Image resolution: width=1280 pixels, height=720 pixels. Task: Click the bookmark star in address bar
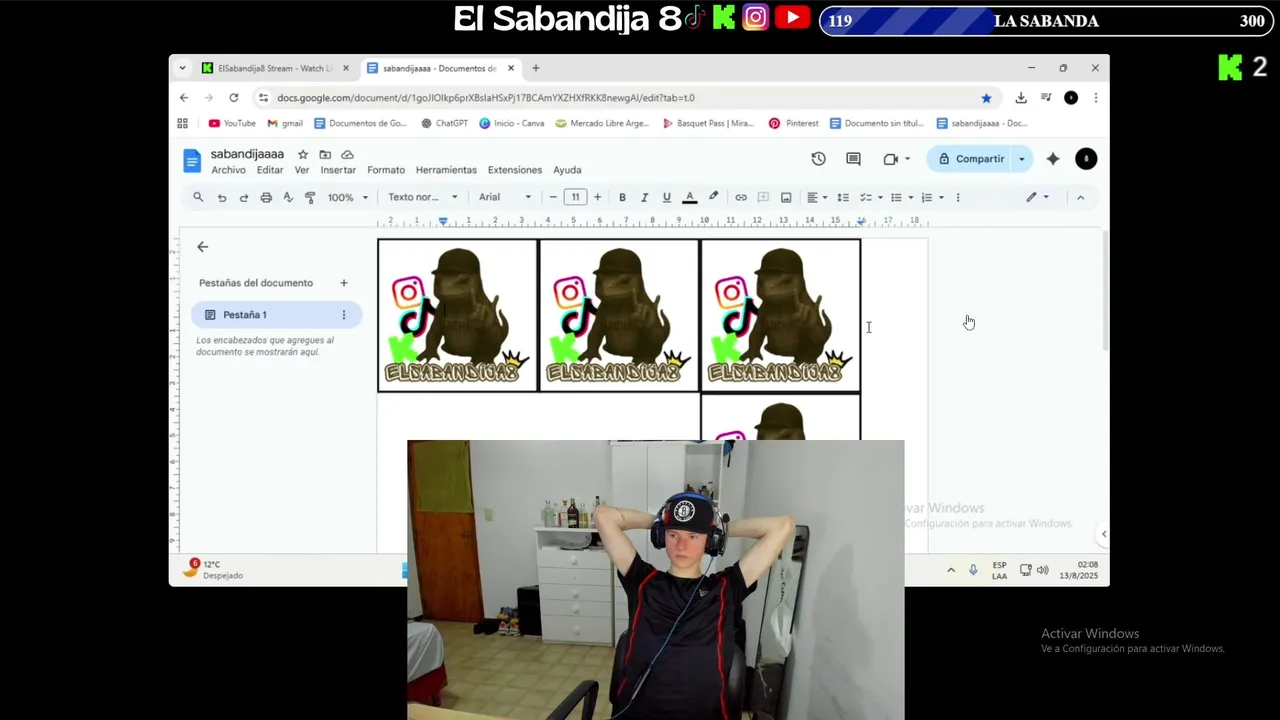986,98
